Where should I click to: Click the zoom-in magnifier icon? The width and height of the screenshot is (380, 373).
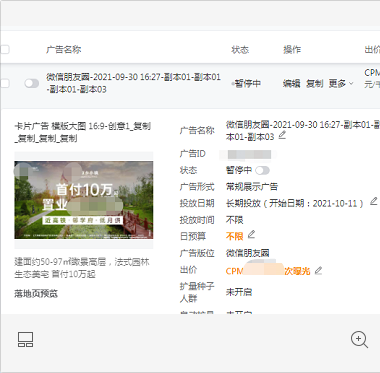click(x=359, y=340)
